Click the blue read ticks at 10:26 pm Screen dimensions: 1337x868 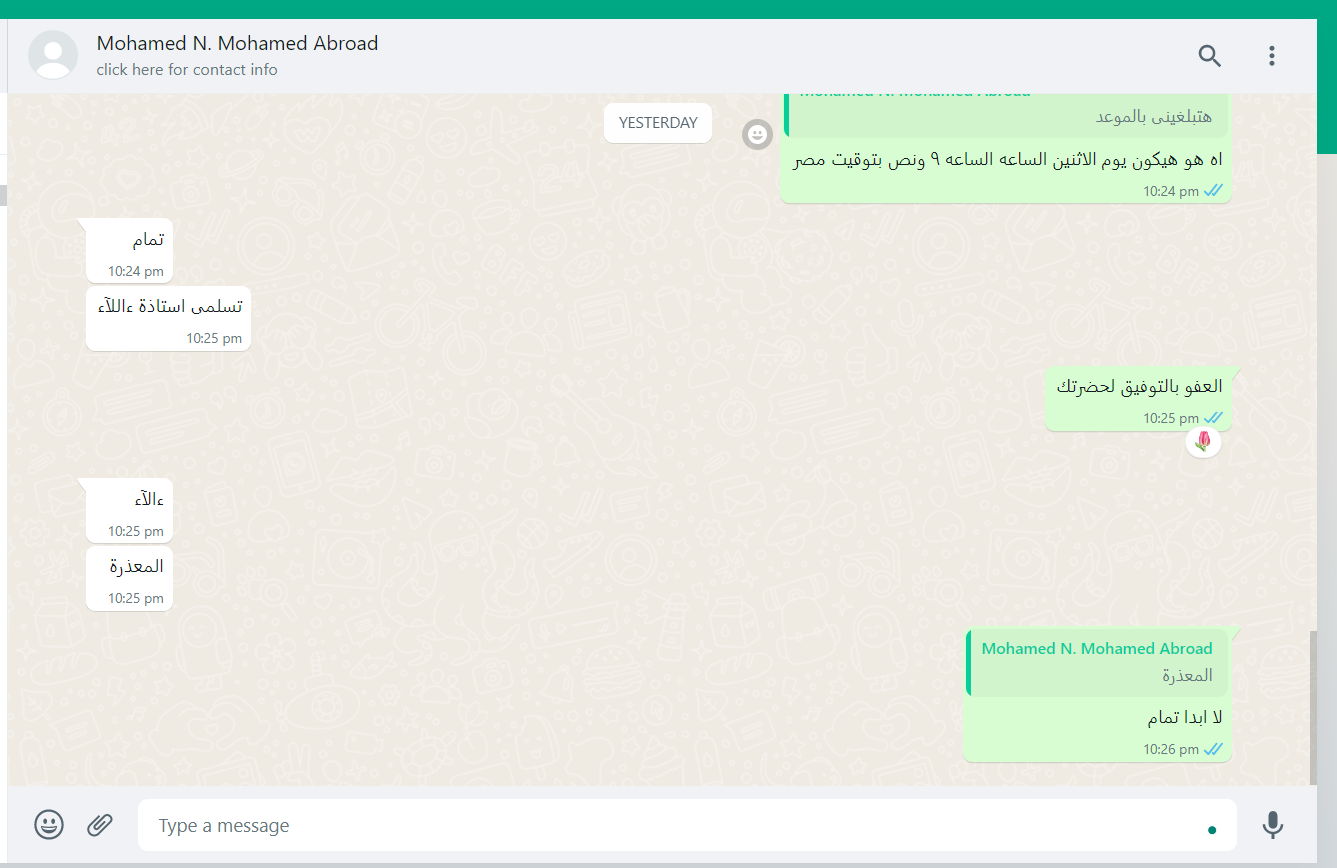[1214, 749]
